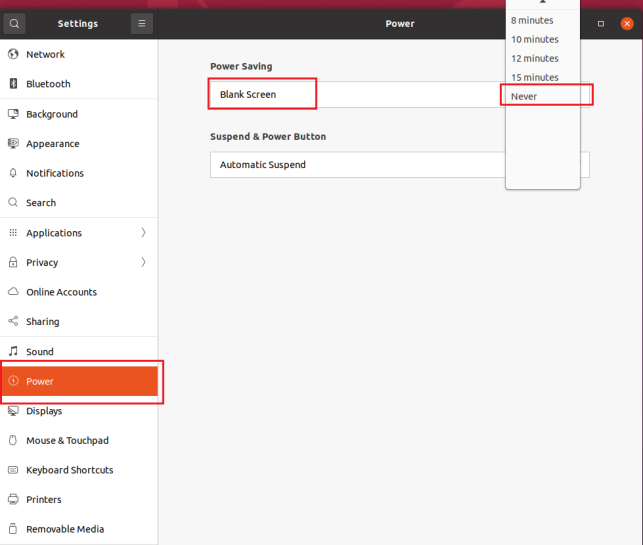
Task: Click the Online Accounts cloud icon
Action: pyautogui.click(x=13, y=292)
